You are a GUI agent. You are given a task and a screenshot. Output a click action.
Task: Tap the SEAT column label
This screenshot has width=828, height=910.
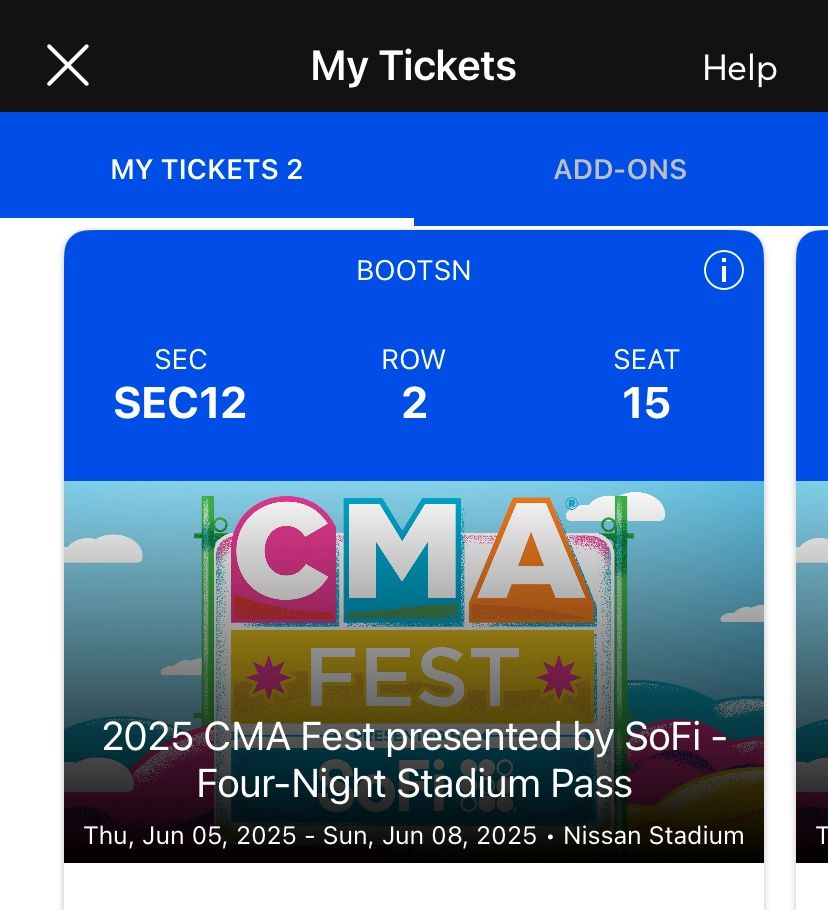646,360
